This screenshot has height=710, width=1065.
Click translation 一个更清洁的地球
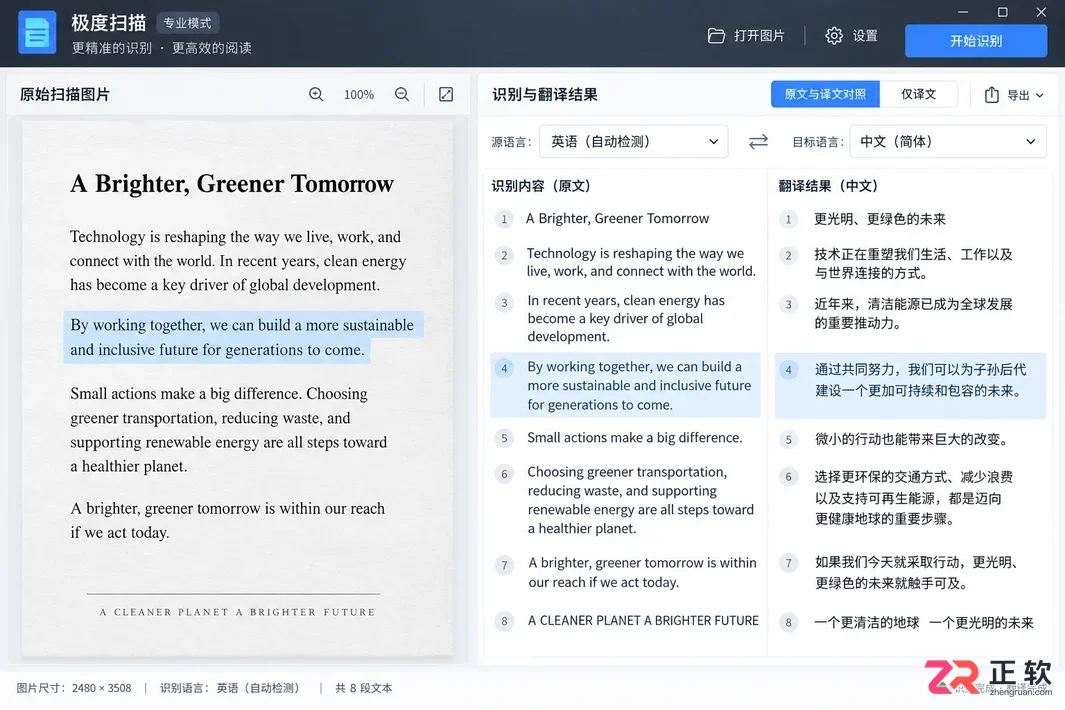(x=924, y=622)
